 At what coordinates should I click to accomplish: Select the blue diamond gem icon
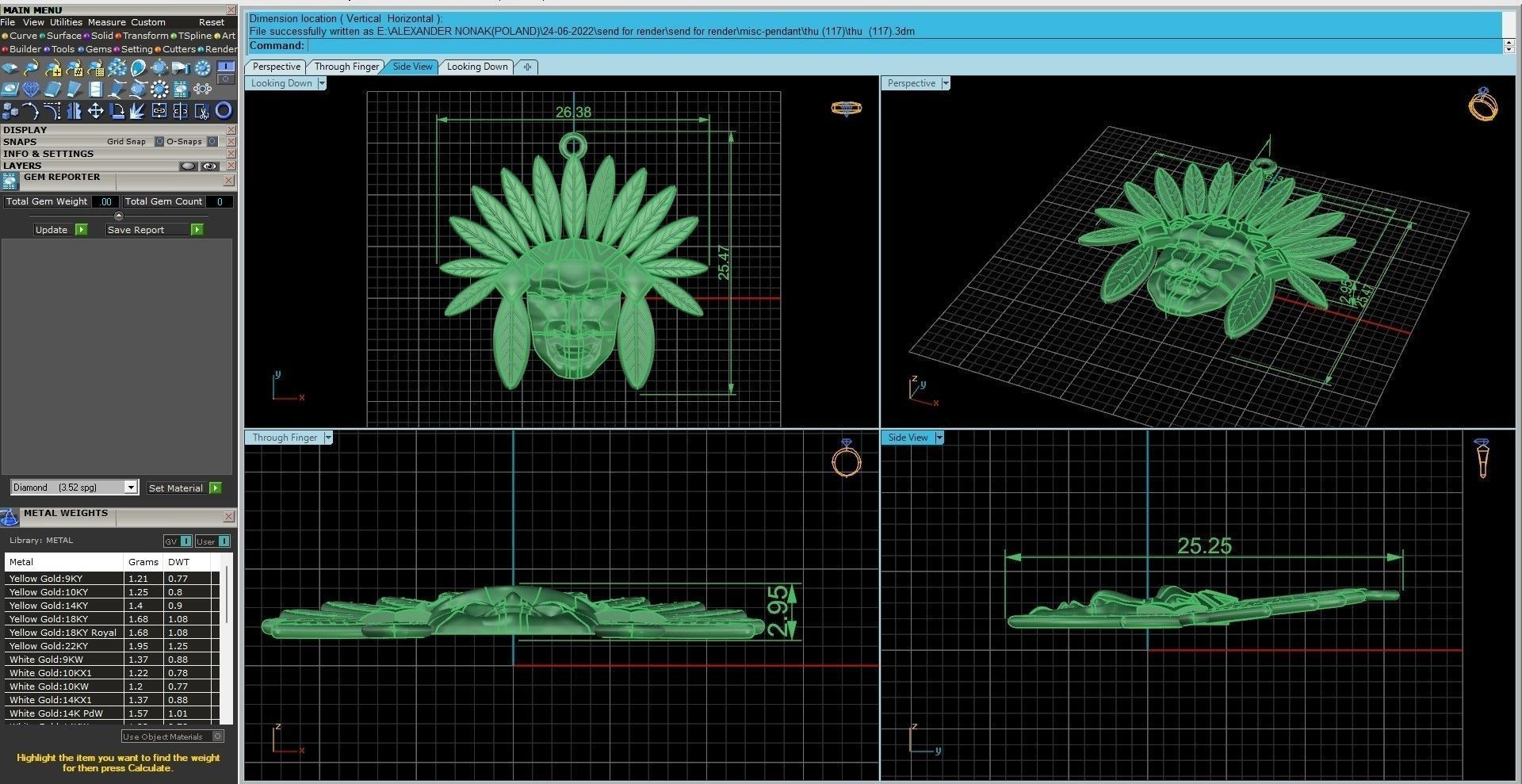pyautogui.click(x=32, y=90)
